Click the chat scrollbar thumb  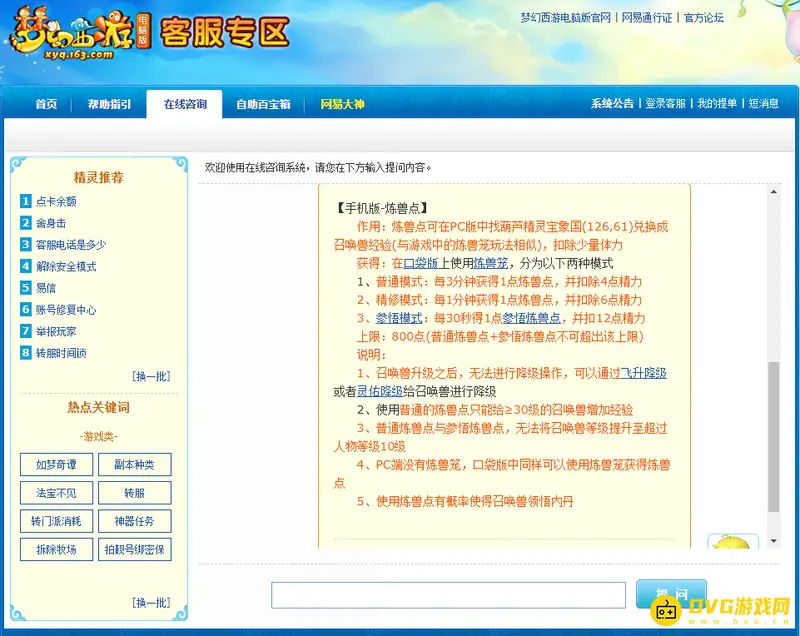773,437
